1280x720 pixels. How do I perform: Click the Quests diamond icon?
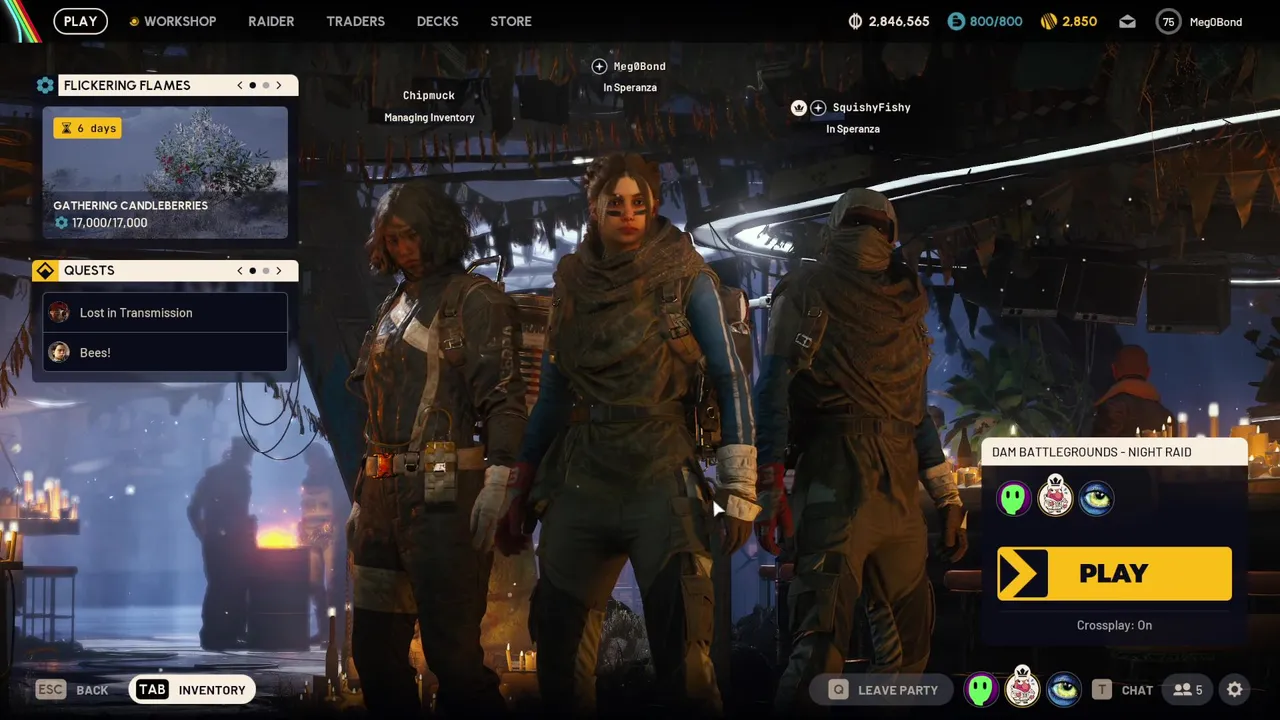[x=45, y=271]
